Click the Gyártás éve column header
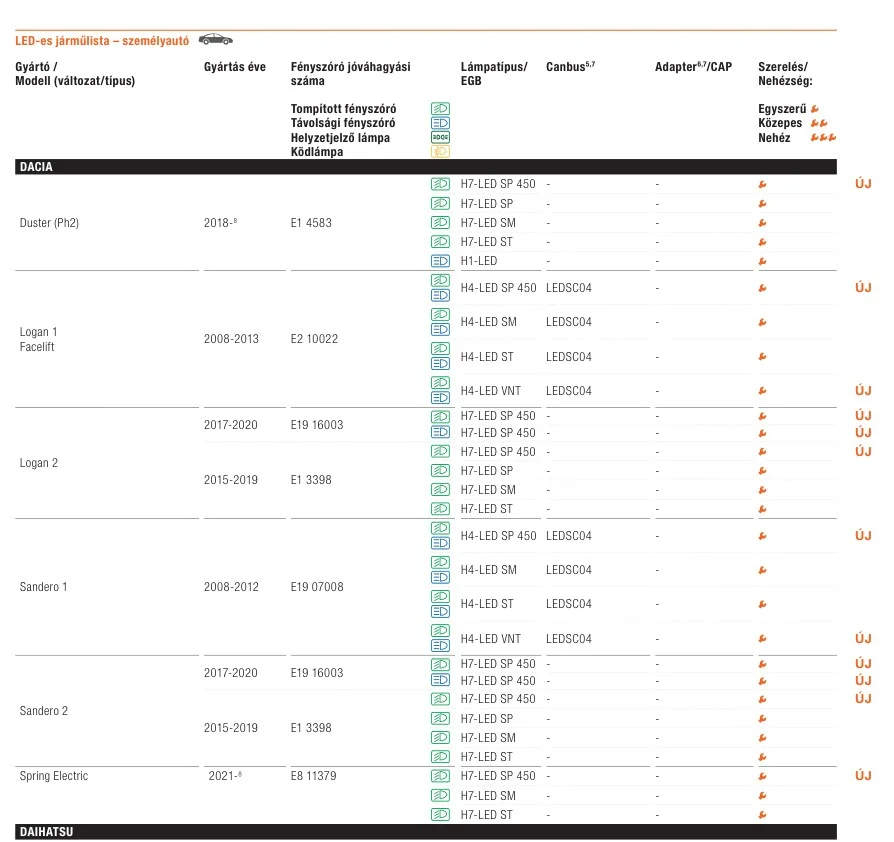The height and width of the screenshot is (842, 894). (x=235, y=67)
